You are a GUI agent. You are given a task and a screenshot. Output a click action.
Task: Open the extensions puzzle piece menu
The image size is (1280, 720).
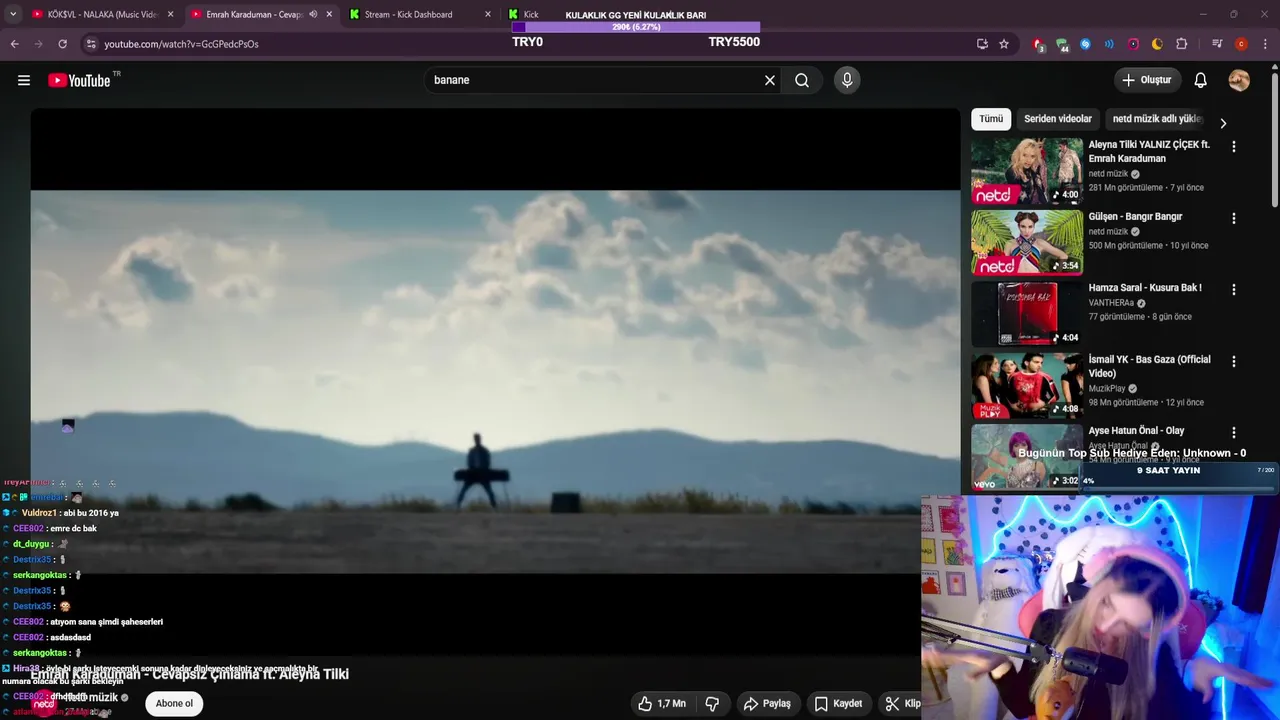1182,44
